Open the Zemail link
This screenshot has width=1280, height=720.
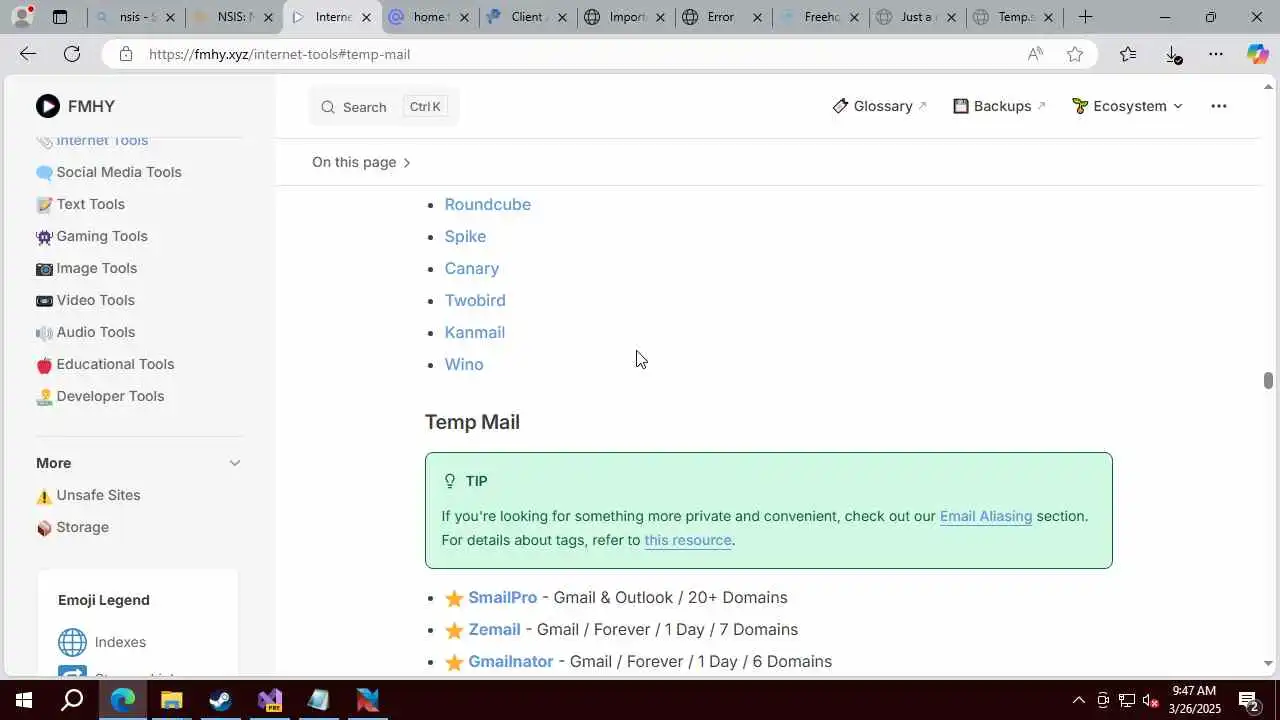(x=495, y=629)
